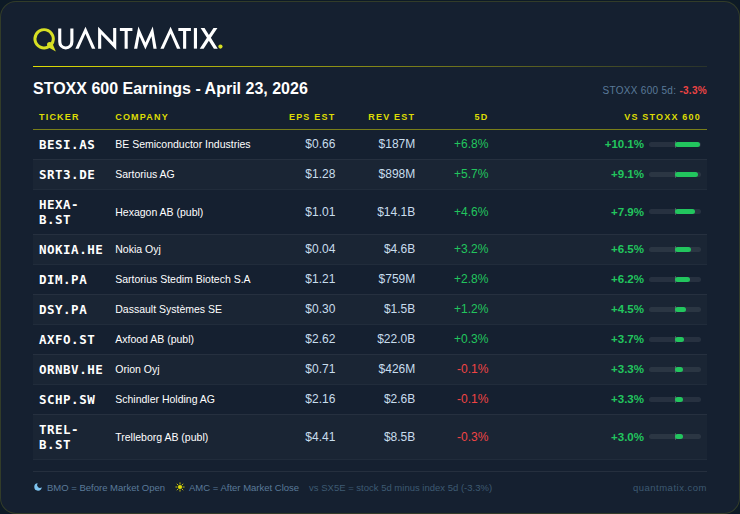
Task: Click the +10.1% vs STOXX value
Action: pyautogui.click(x=624, y=144)
